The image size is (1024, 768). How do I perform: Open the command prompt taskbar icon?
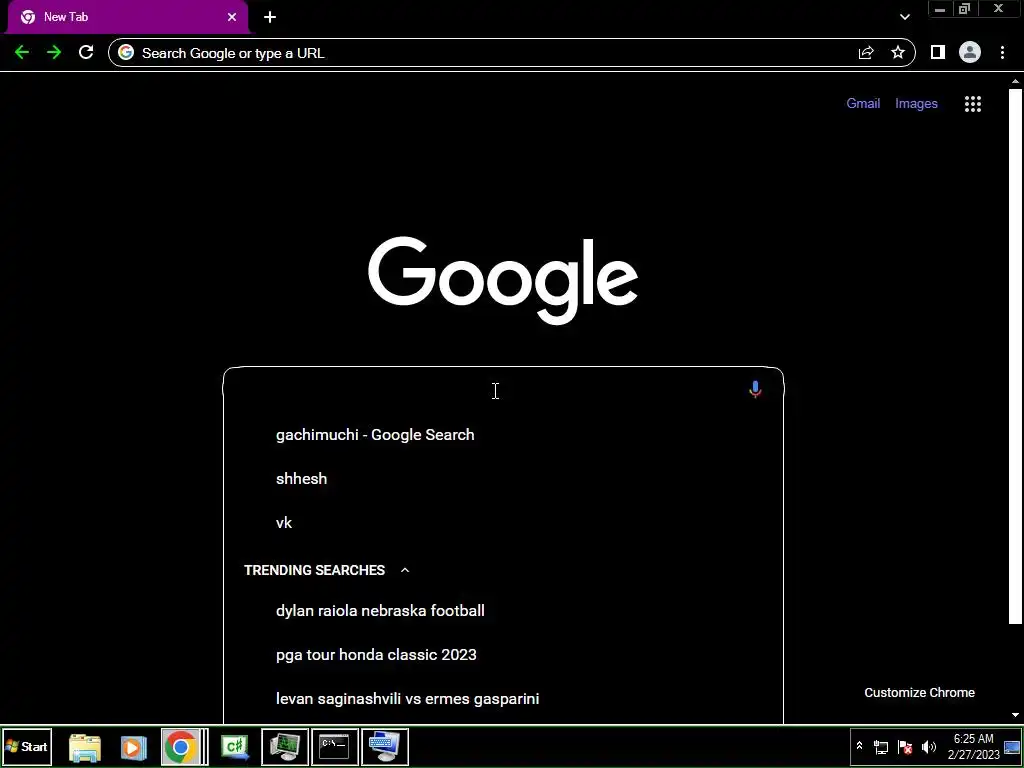[334, 747]
